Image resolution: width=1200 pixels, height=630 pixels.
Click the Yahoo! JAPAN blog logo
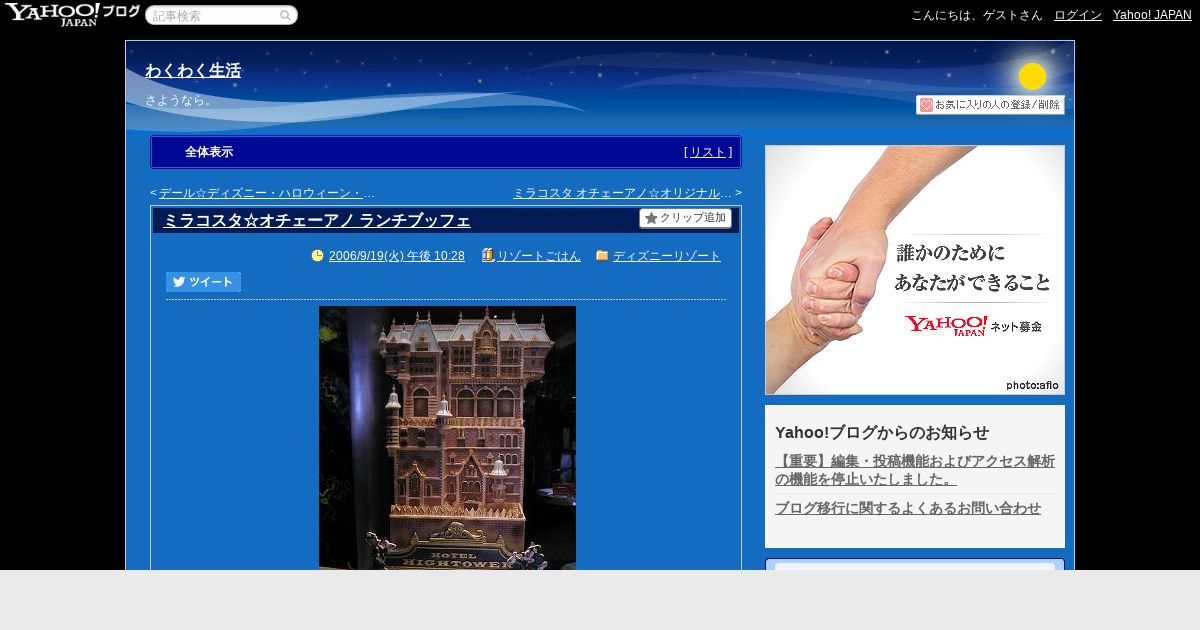pyautogui.click(x=72, y=14)
